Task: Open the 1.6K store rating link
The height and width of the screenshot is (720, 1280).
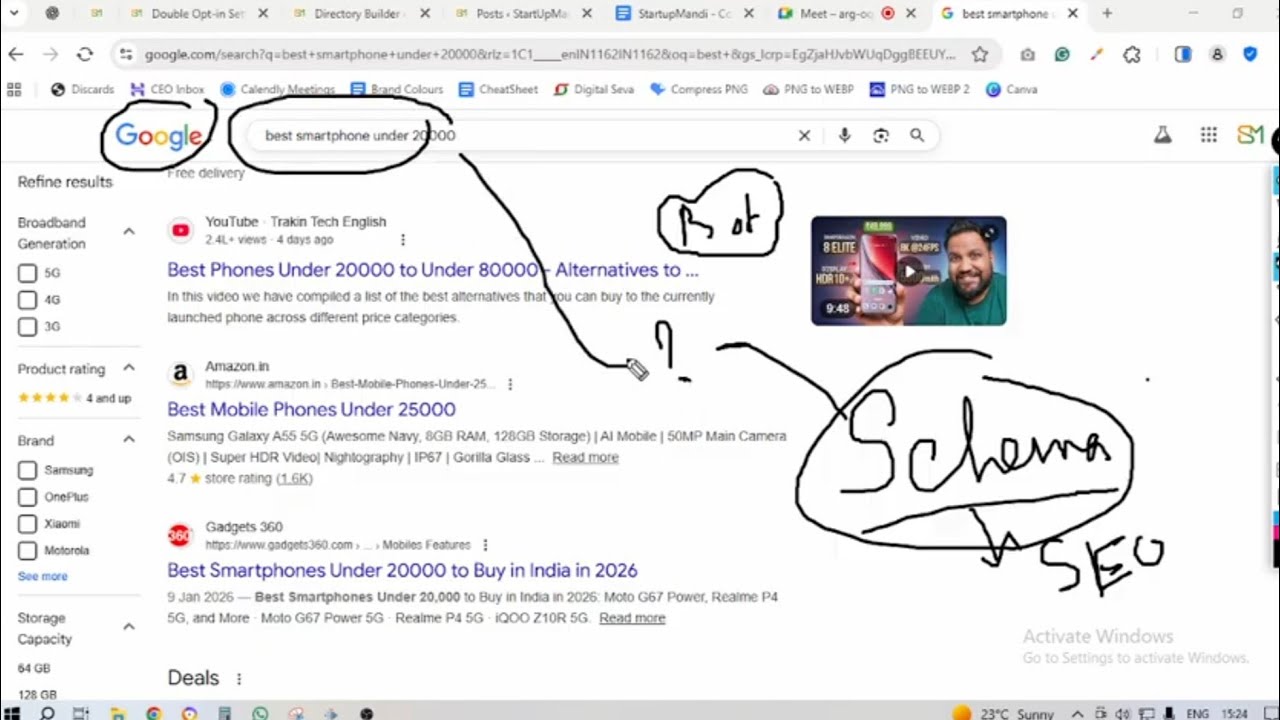Action: (x=294, y=478)
